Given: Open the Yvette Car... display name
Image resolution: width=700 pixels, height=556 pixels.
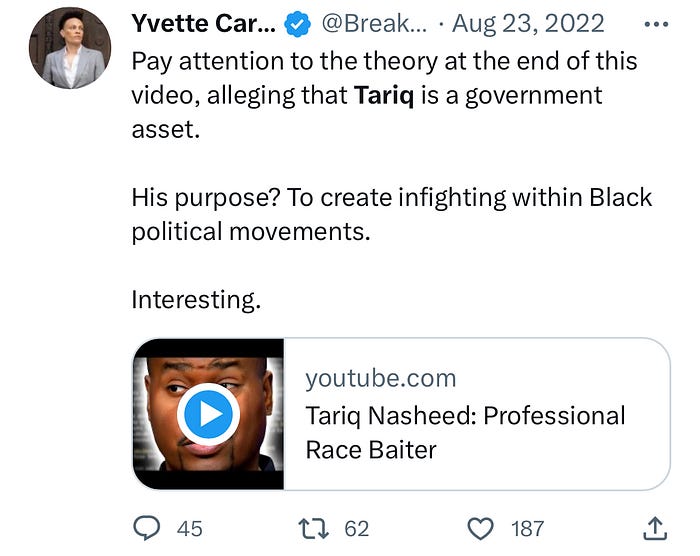Looking at the screenshot, I should tap(204, 23).
